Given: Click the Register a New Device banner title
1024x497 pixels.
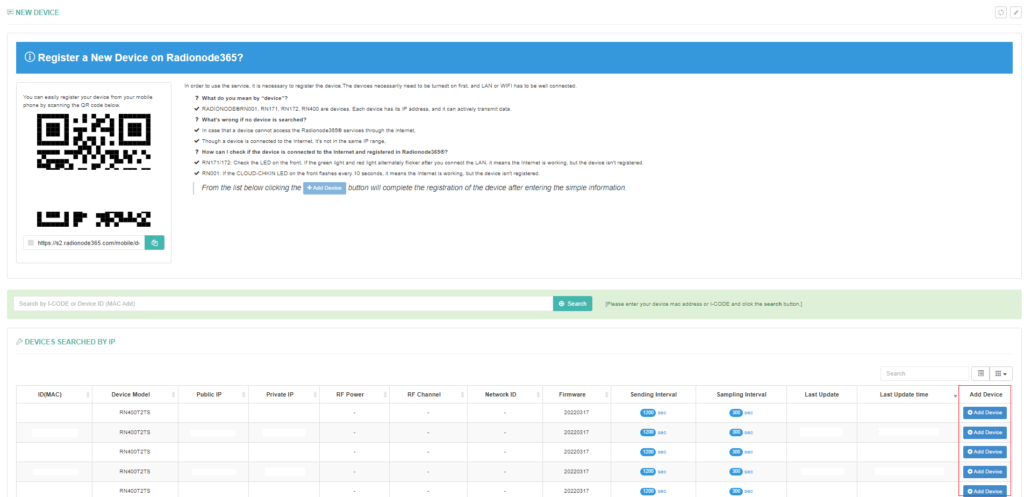Looking at the screenshot, I should pyautogui.click(x=140, y=57).
